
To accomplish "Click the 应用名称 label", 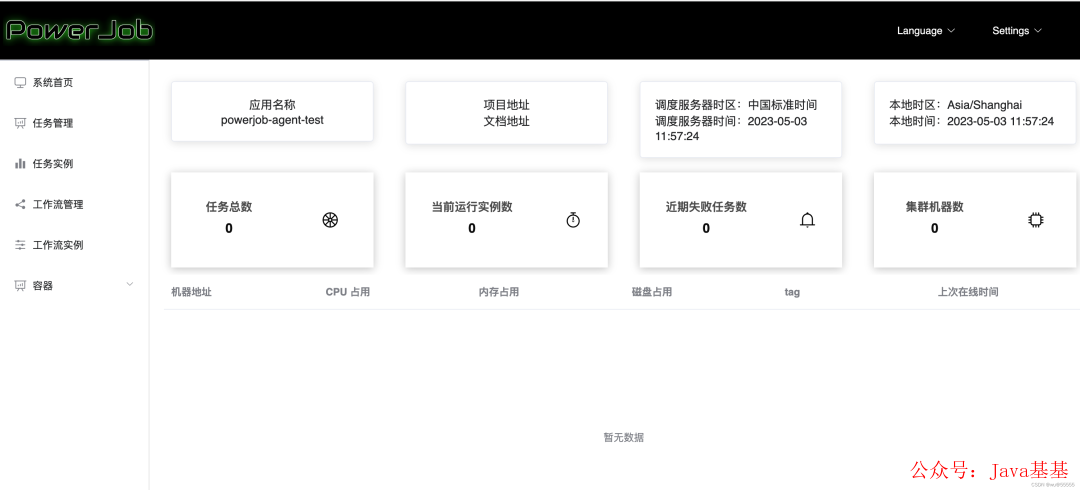I will [272, 105].
